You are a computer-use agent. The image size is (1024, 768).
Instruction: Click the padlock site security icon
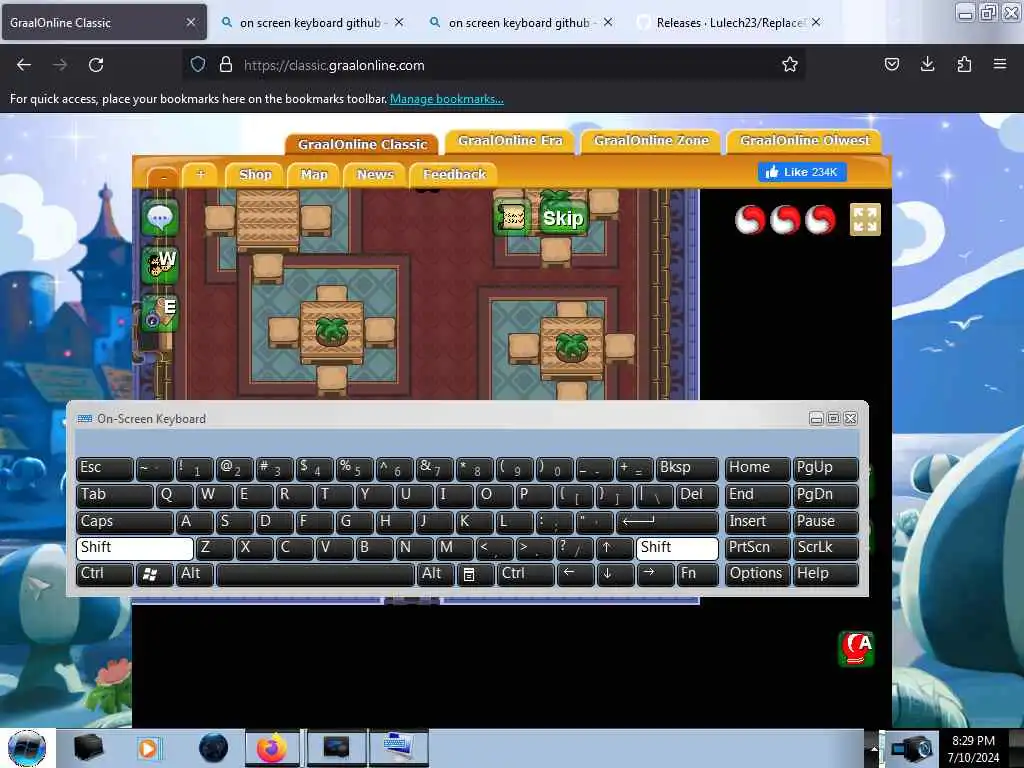pos(226,64)
